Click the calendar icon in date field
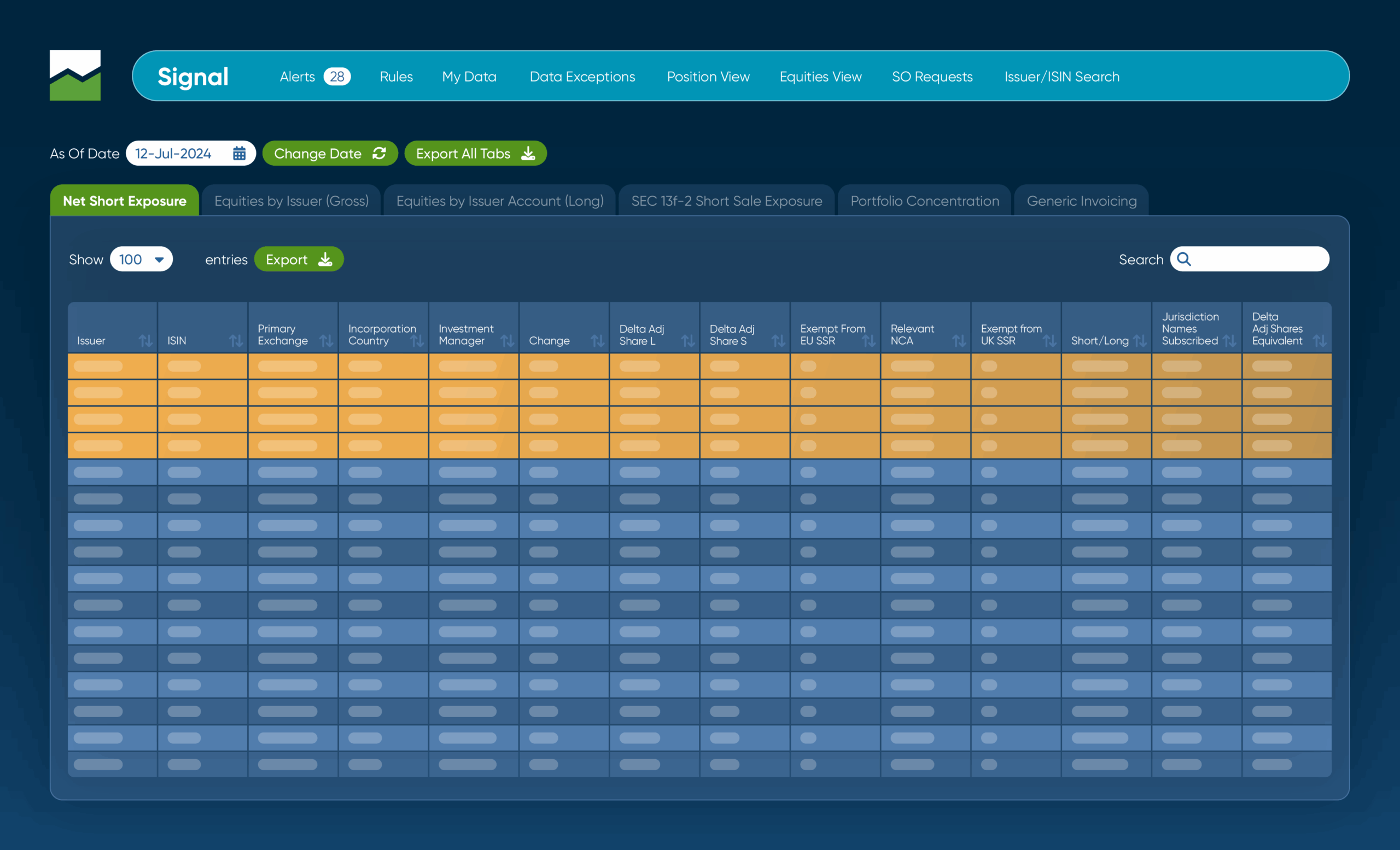 click(x=239, y=153)
